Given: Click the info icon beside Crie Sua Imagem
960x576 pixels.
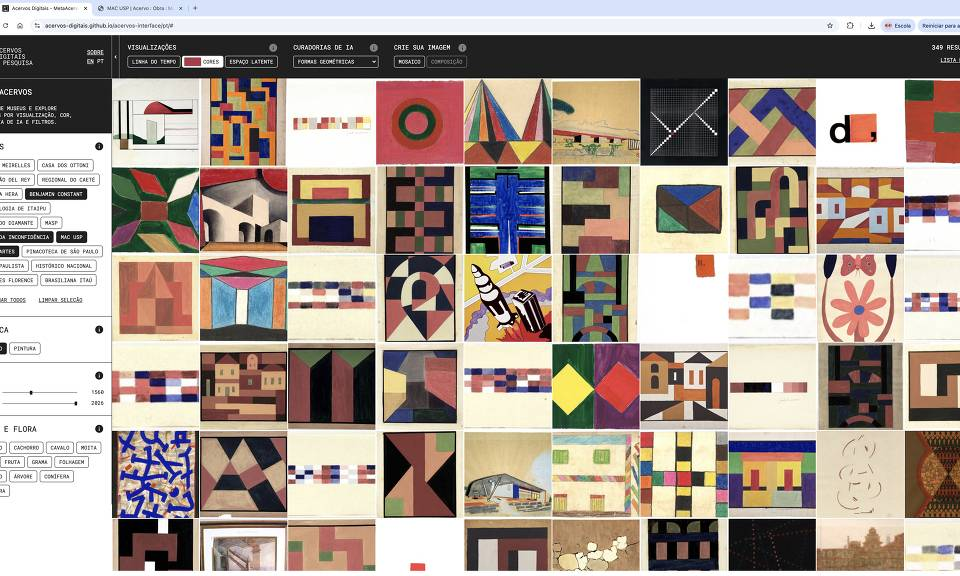Looking at the screenshot, I should coord(462,48).
